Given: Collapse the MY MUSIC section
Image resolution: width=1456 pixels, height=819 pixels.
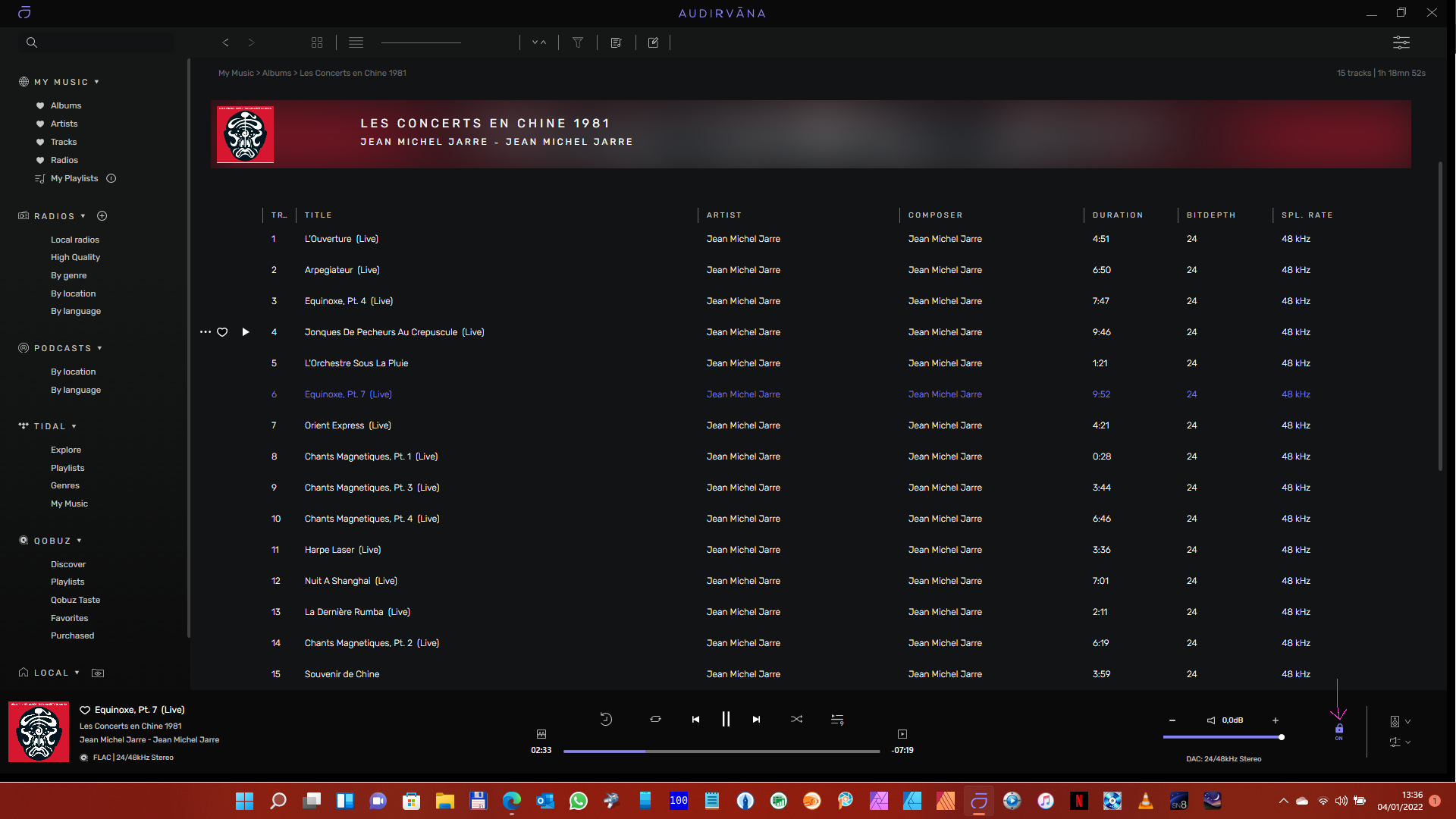Looking at the screenshot, I should tap(97, 82).
